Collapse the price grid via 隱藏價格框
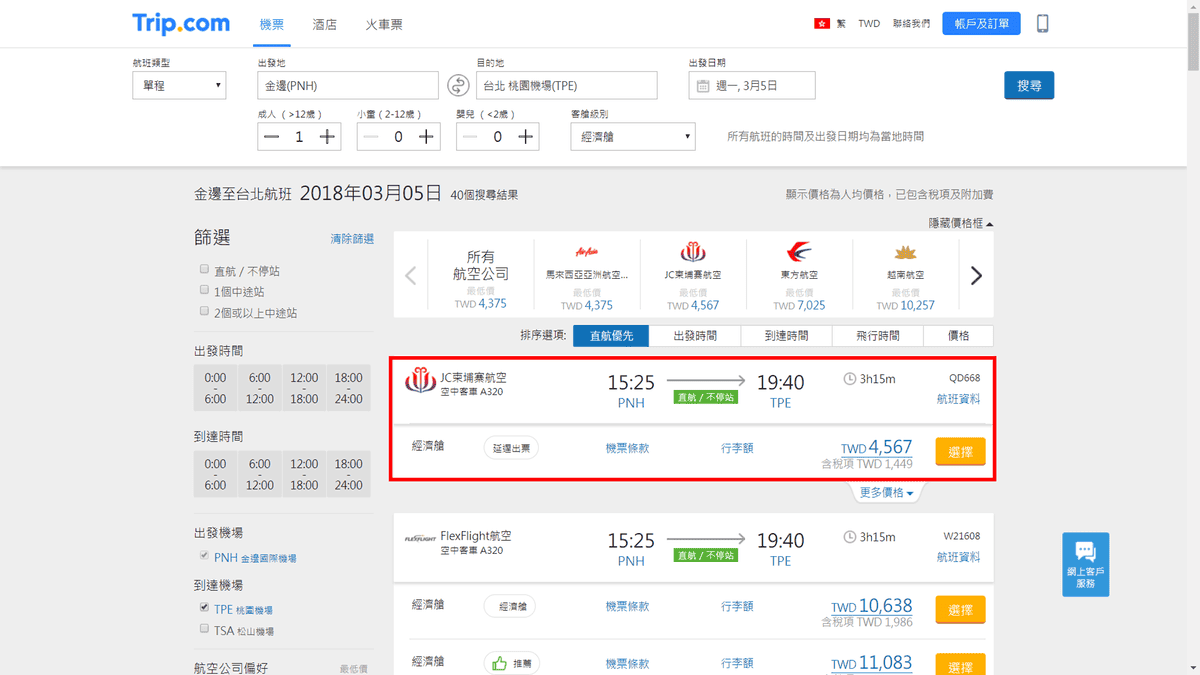1200x675 pixels. pyautogui.click(x=960, y=223)
